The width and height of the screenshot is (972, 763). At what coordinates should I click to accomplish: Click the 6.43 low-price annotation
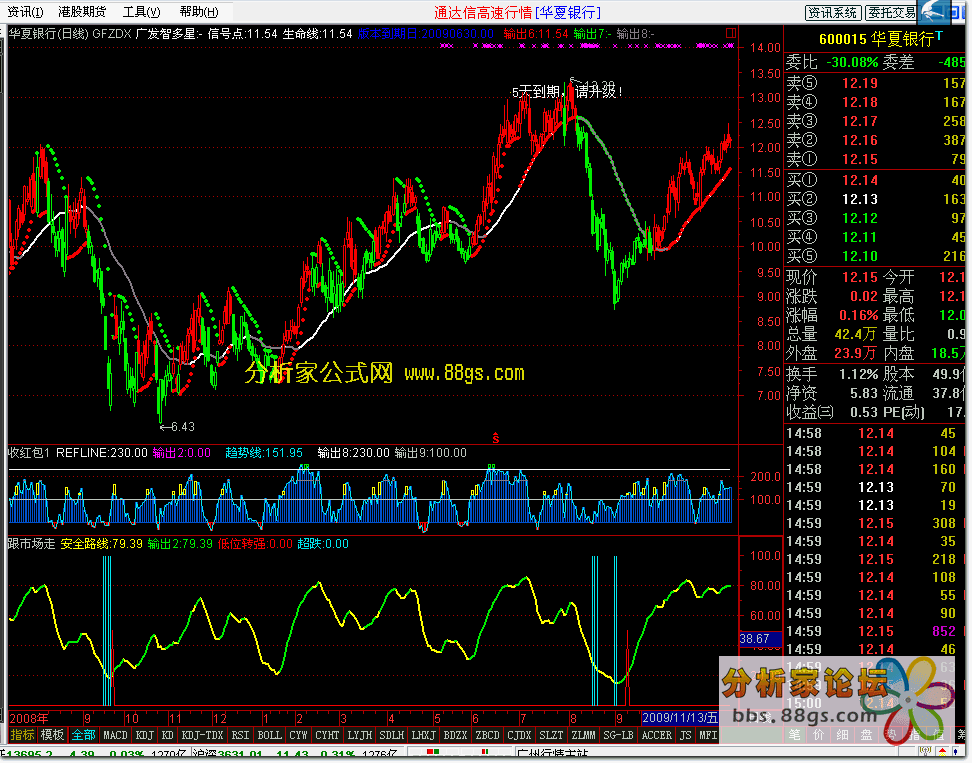[178, 428]
